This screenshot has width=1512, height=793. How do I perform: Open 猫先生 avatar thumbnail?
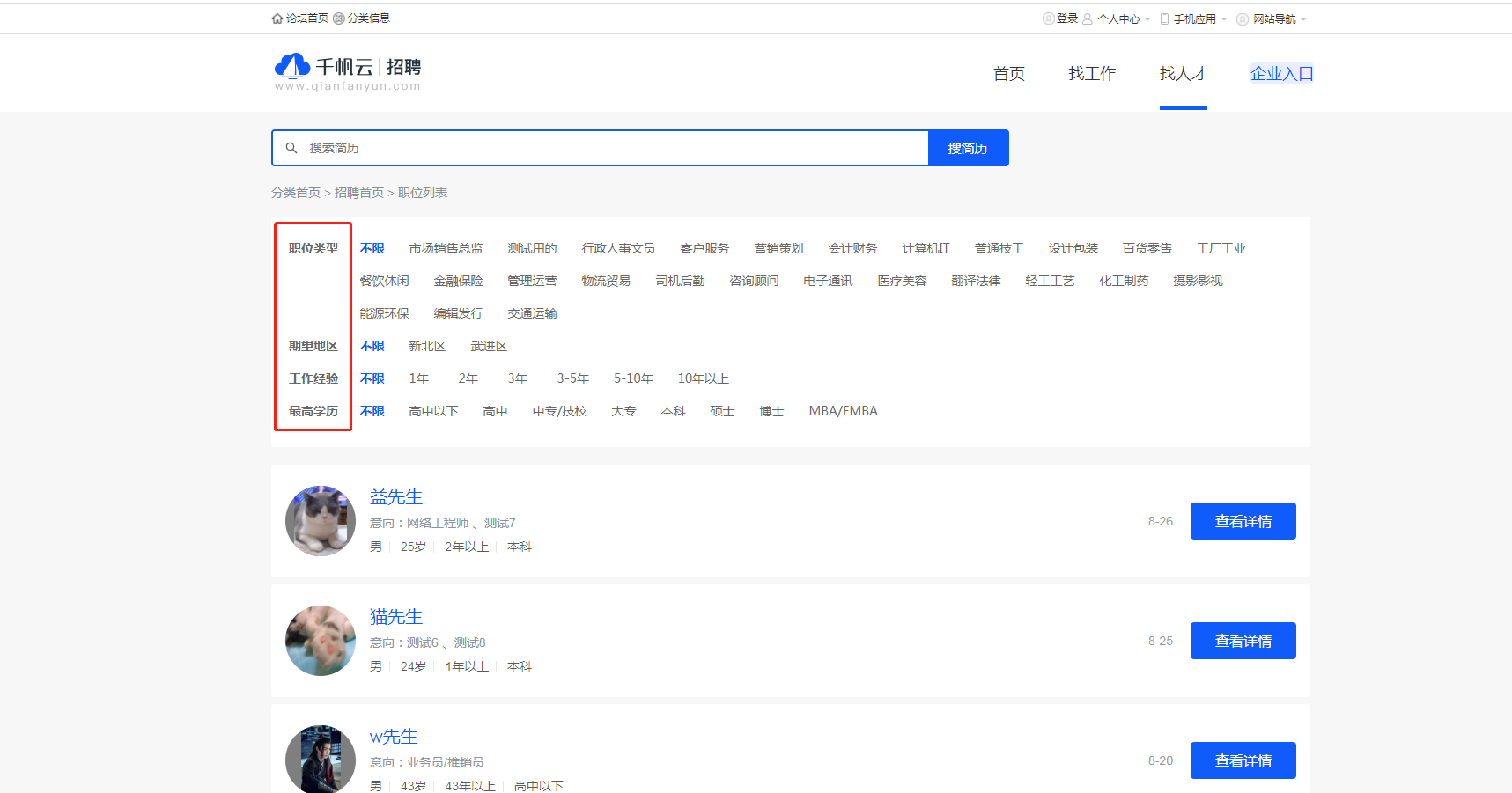point(321,641)
